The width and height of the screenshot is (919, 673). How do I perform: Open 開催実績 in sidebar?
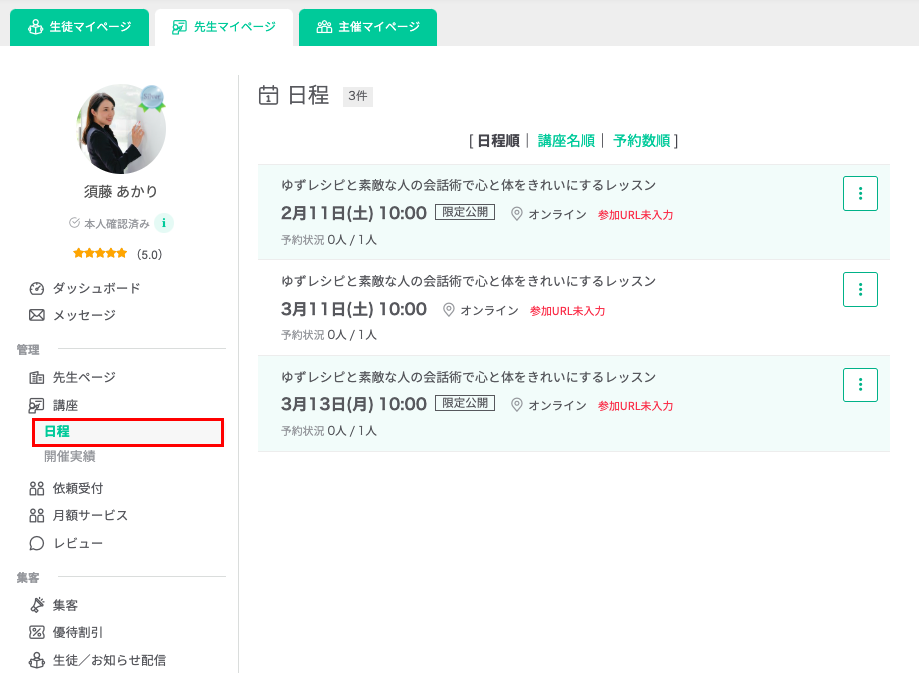coord(70,457)
